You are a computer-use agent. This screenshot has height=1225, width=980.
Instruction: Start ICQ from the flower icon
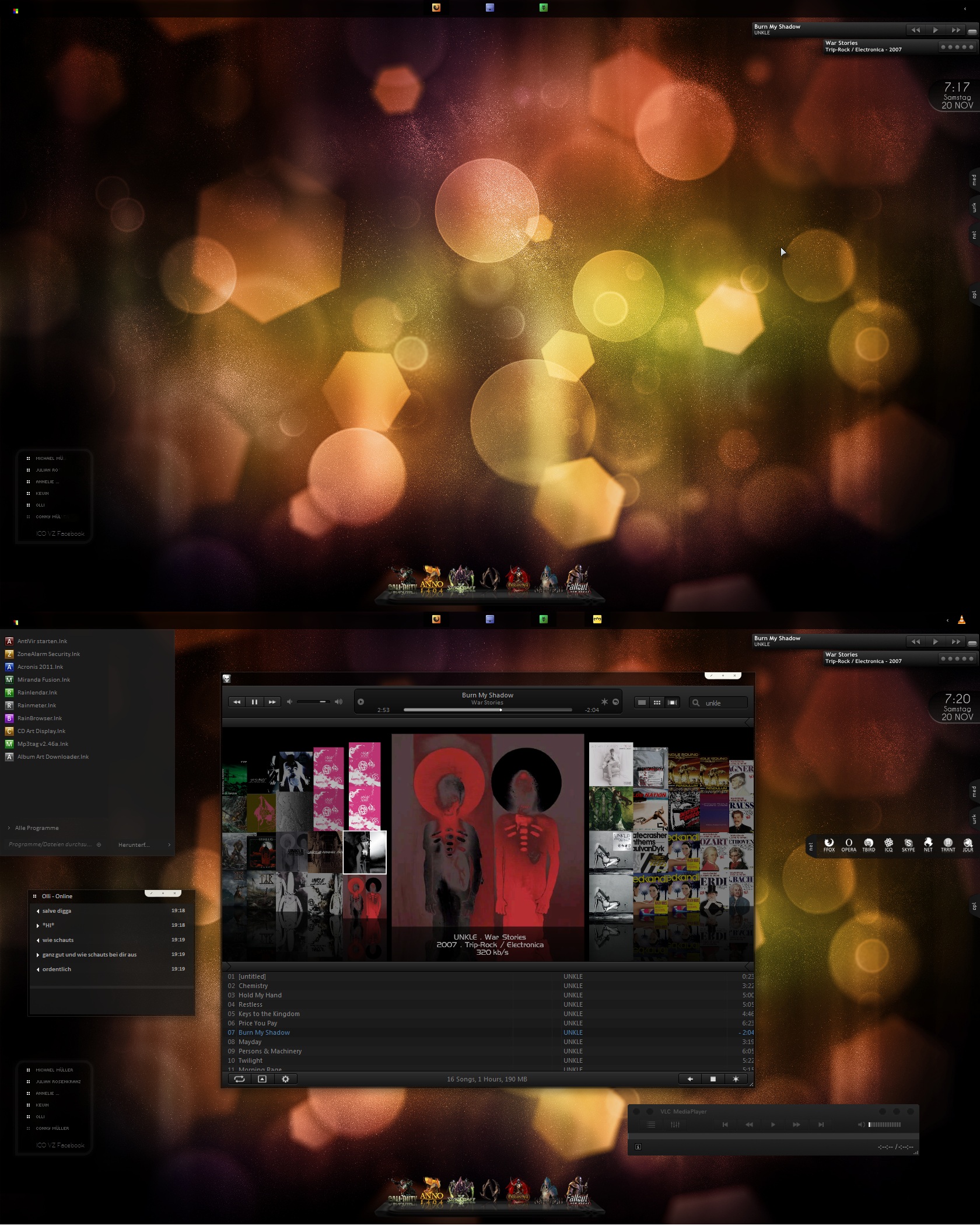pyautogui.click(x=888, y=844)
